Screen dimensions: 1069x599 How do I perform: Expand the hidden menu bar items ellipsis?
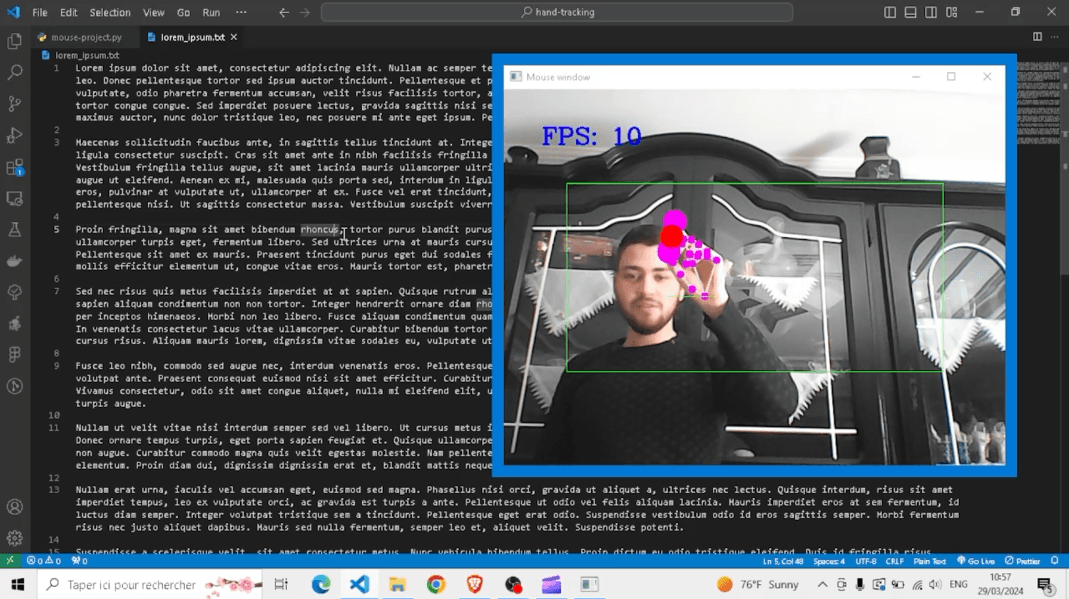click(241, 12)
